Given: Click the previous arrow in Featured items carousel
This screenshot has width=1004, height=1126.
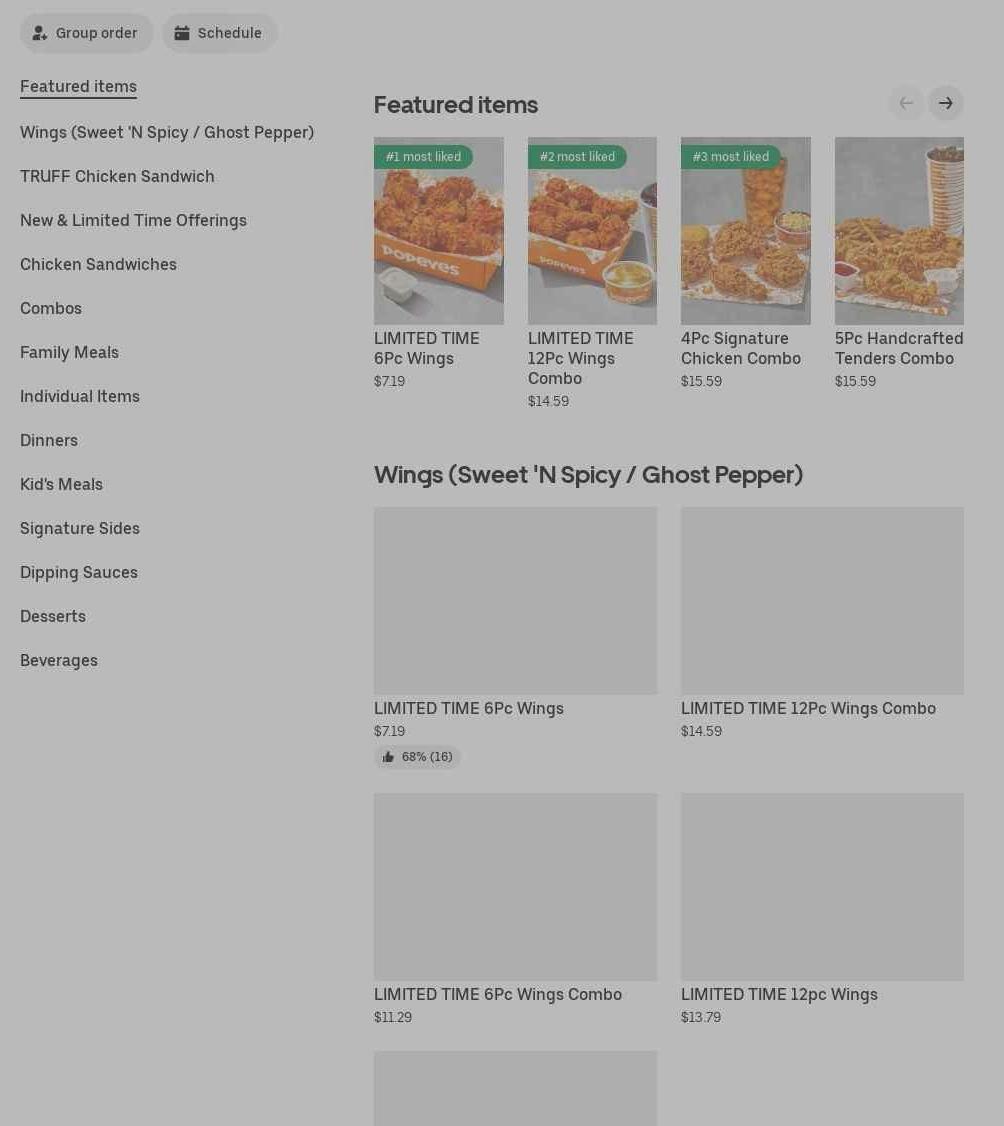Looking at the screenshot, I should (x=906, y=103).
